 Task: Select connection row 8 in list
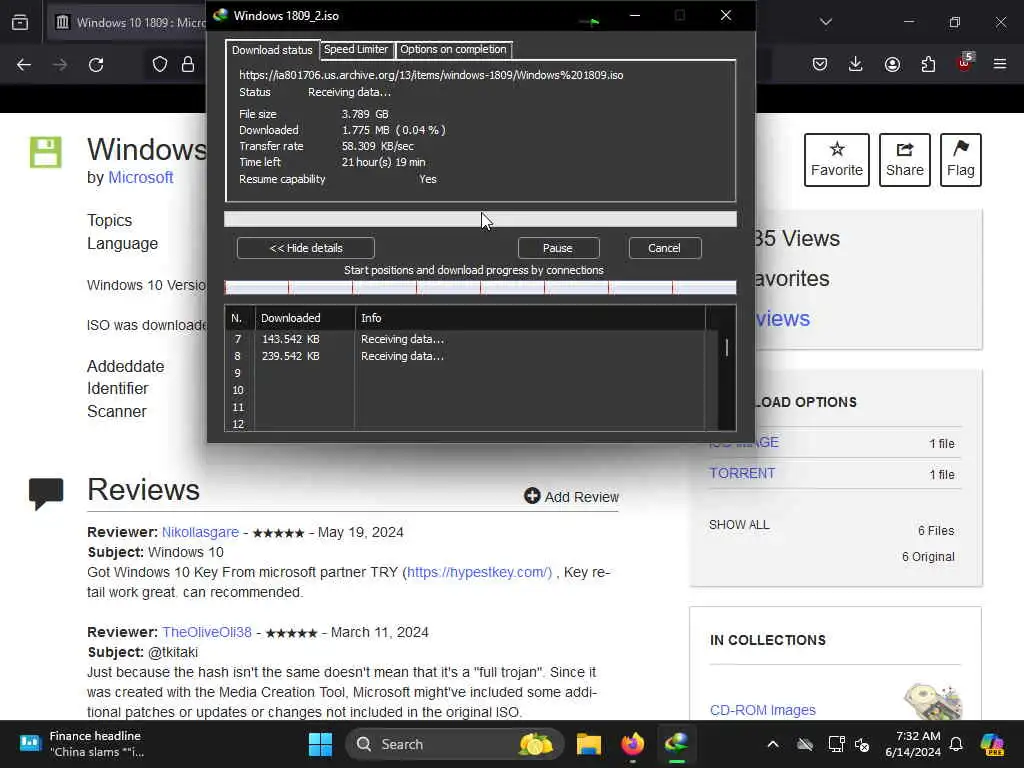click(465, 356)
